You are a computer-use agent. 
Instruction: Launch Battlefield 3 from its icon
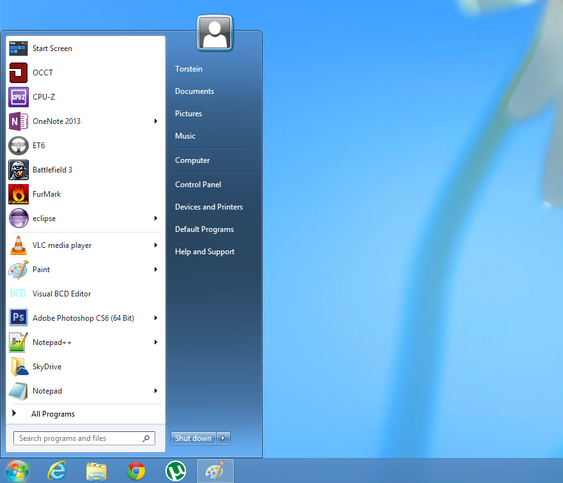click(18, 170)
